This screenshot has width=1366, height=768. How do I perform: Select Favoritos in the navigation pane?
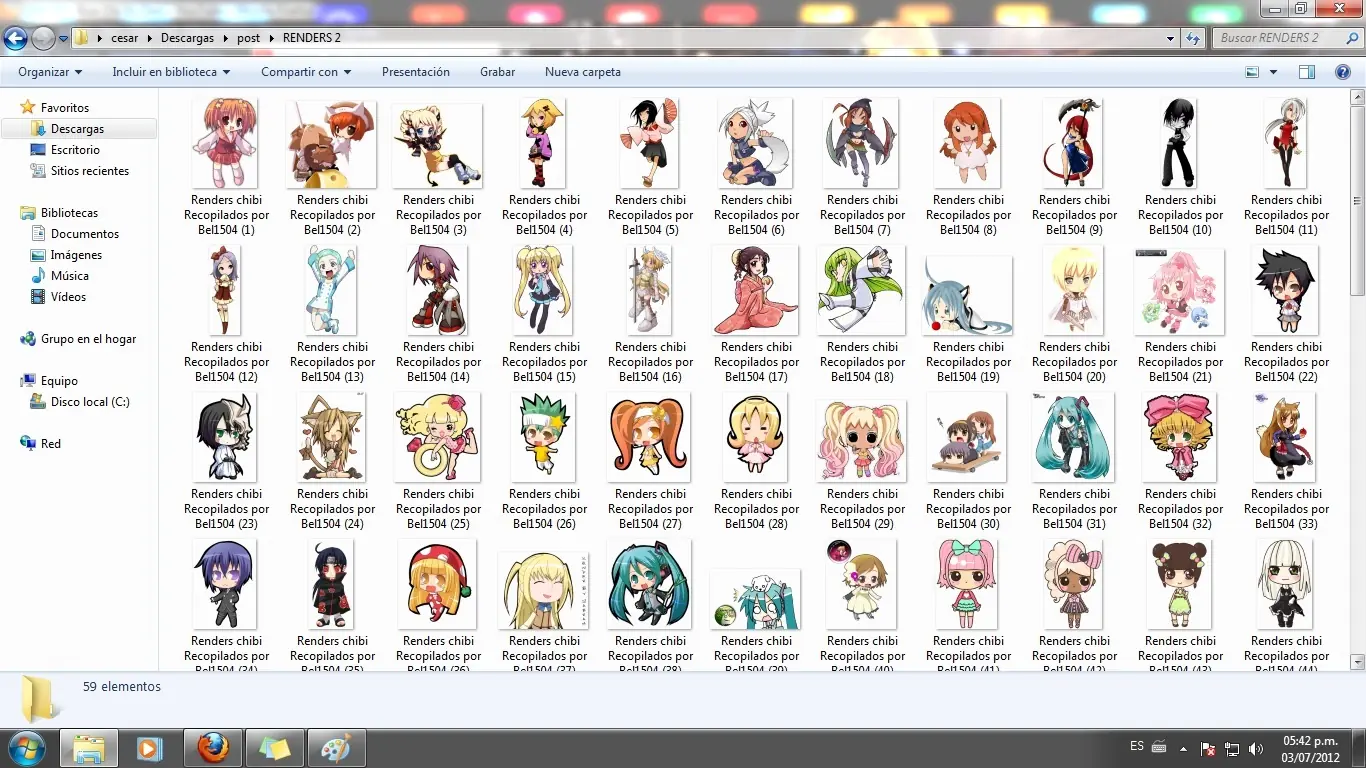pos(65,107)
